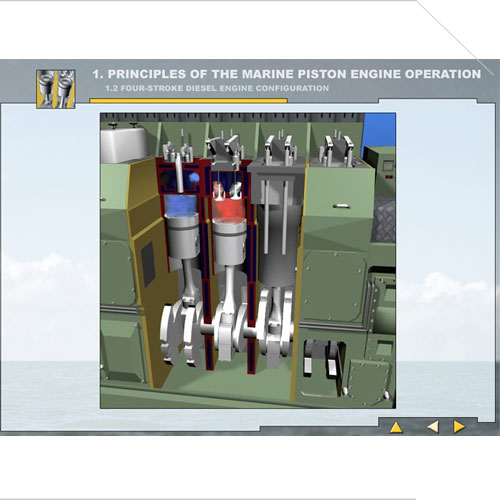Return to the menu with the up arrow
The height and width of the screenshot is (500, 500).
coord(396,427)
